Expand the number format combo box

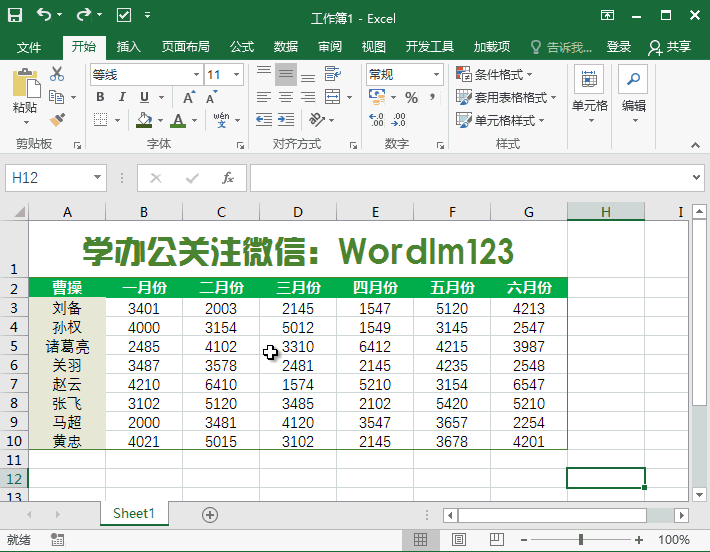437,75
